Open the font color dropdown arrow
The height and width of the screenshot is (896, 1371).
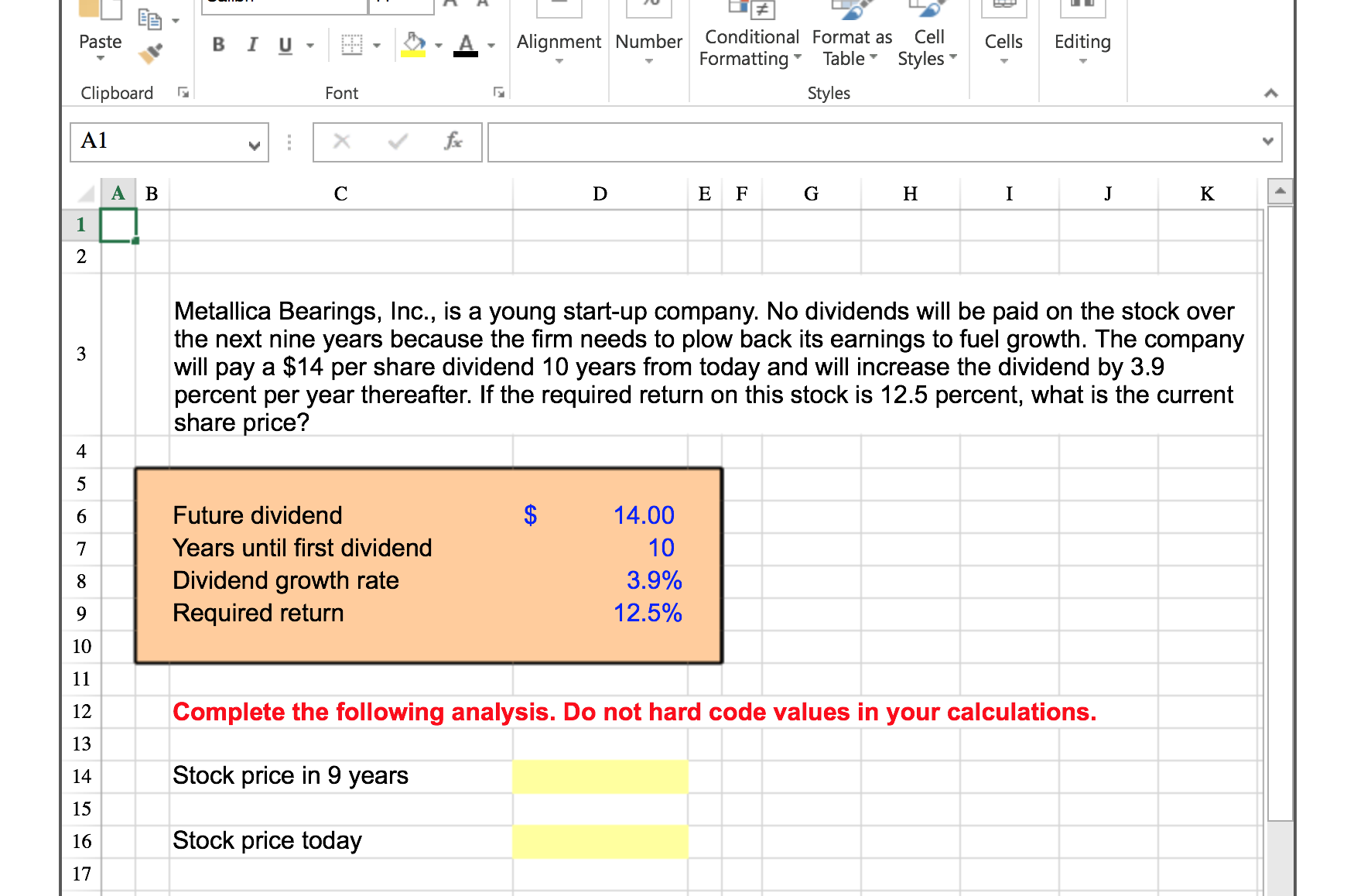point(492,45)
